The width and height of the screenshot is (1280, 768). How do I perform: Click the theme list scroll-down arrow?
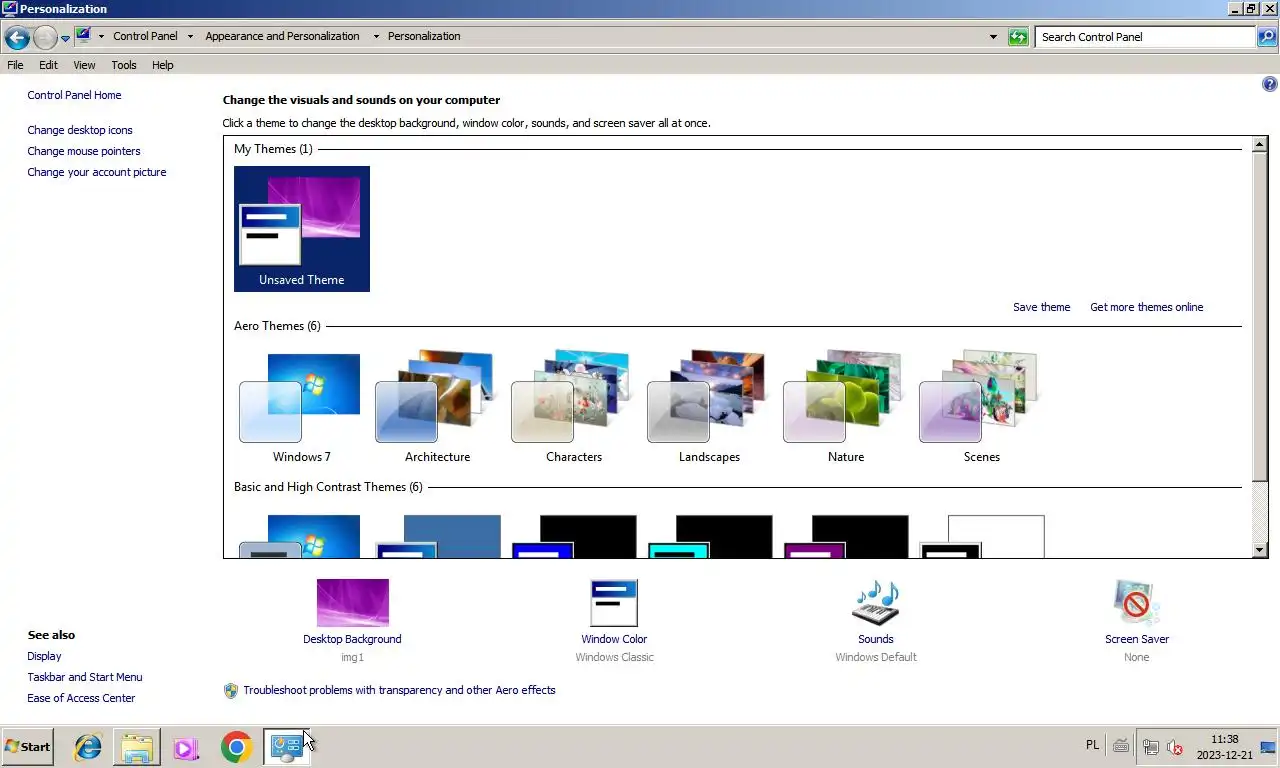click(1260, 550)
